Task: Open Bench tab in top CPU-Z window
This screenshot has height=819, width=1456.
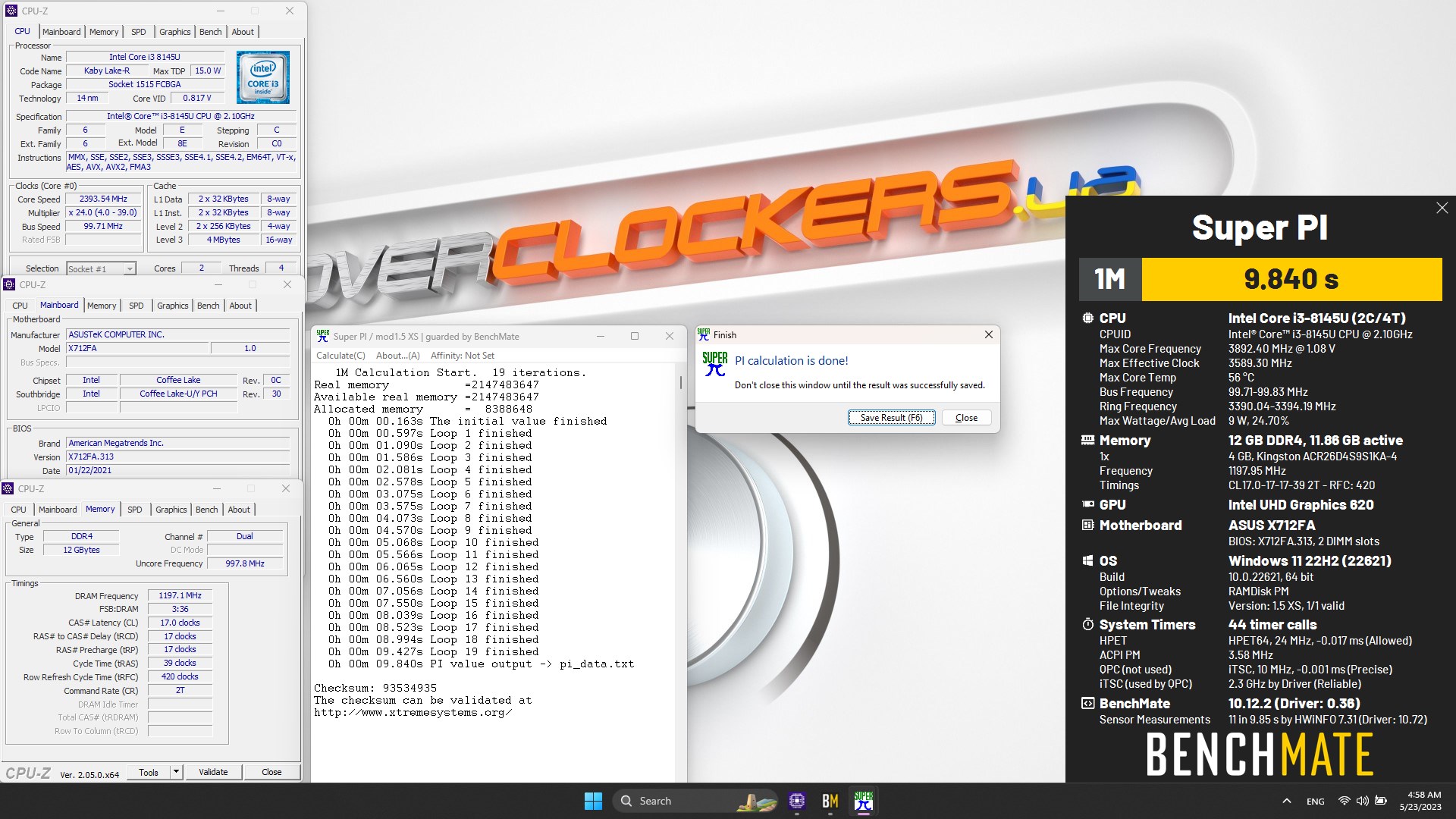Action: 210,32
